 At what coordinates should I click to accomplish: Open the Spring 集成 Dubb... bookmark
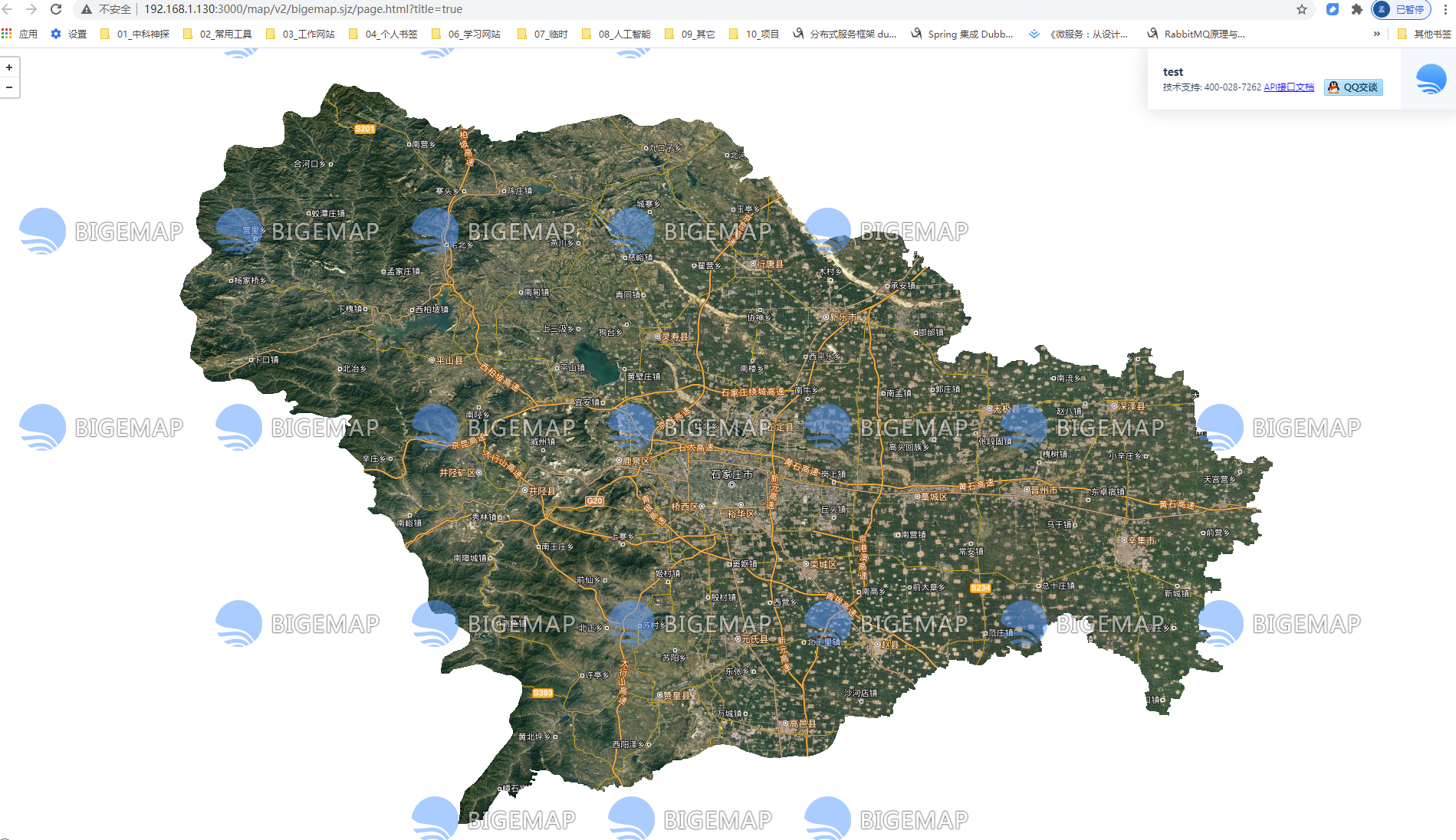click(962, 34)
